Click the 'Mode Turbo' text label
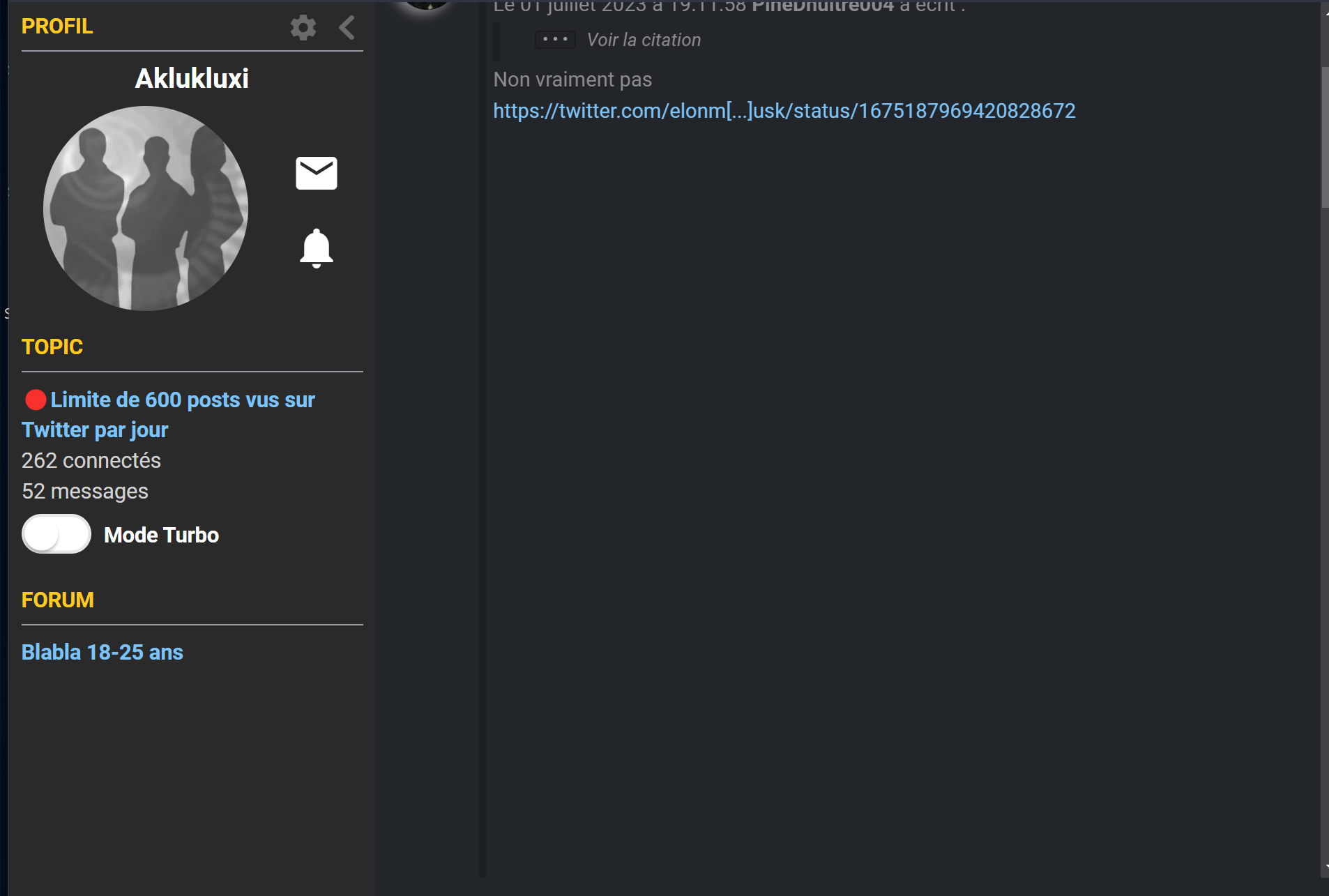1329x896 pixels. 161,535
